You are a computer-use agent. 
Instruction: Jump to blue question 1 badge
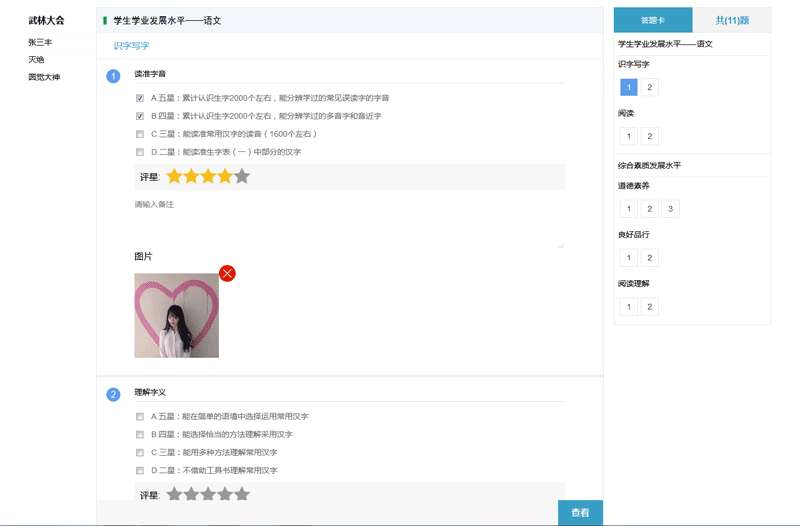[113, 76]
